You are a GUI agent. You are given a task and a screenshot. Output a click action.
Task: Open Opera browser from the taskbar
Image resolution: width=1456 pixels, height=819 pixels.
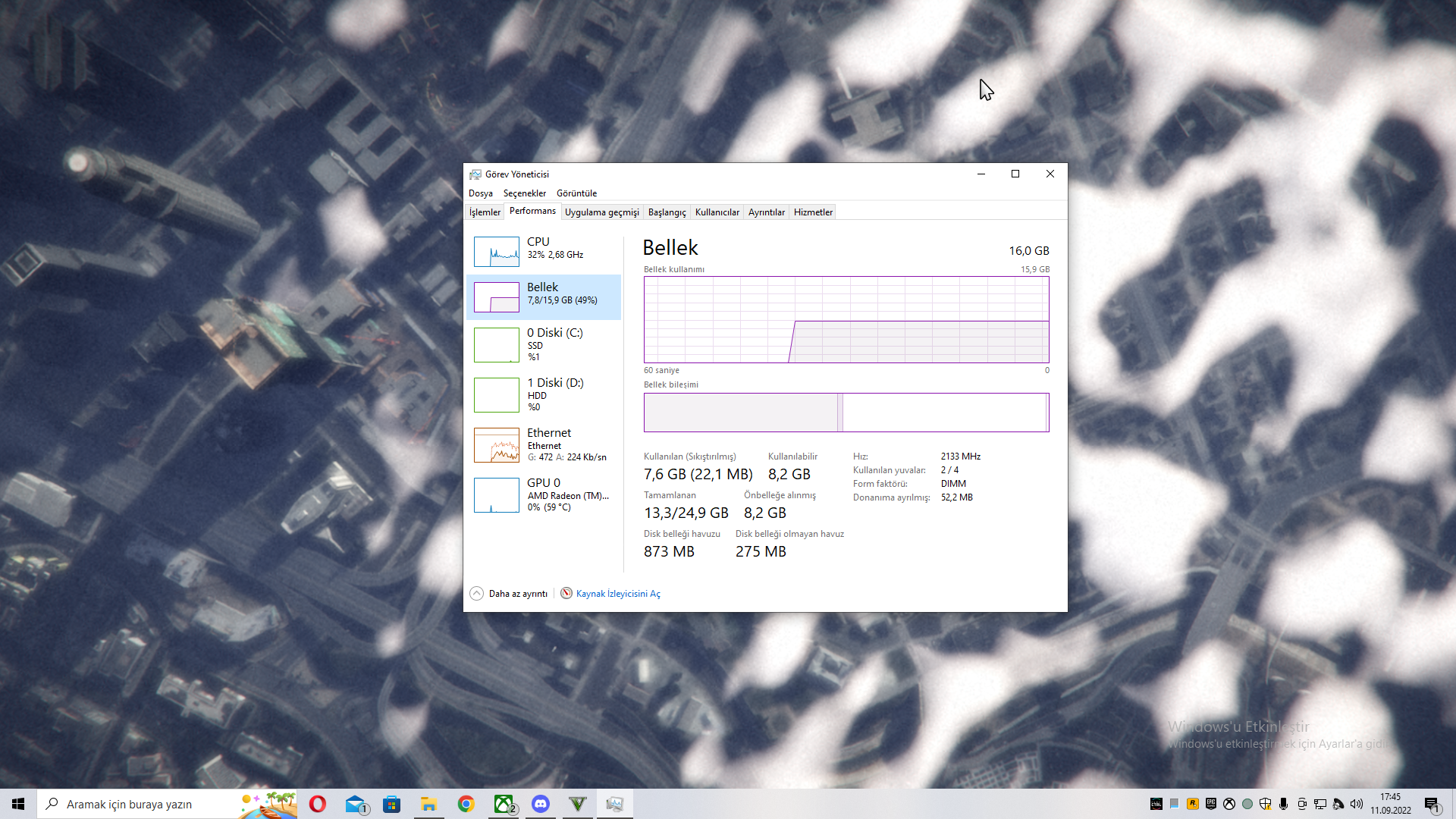[x=318, y=804]
